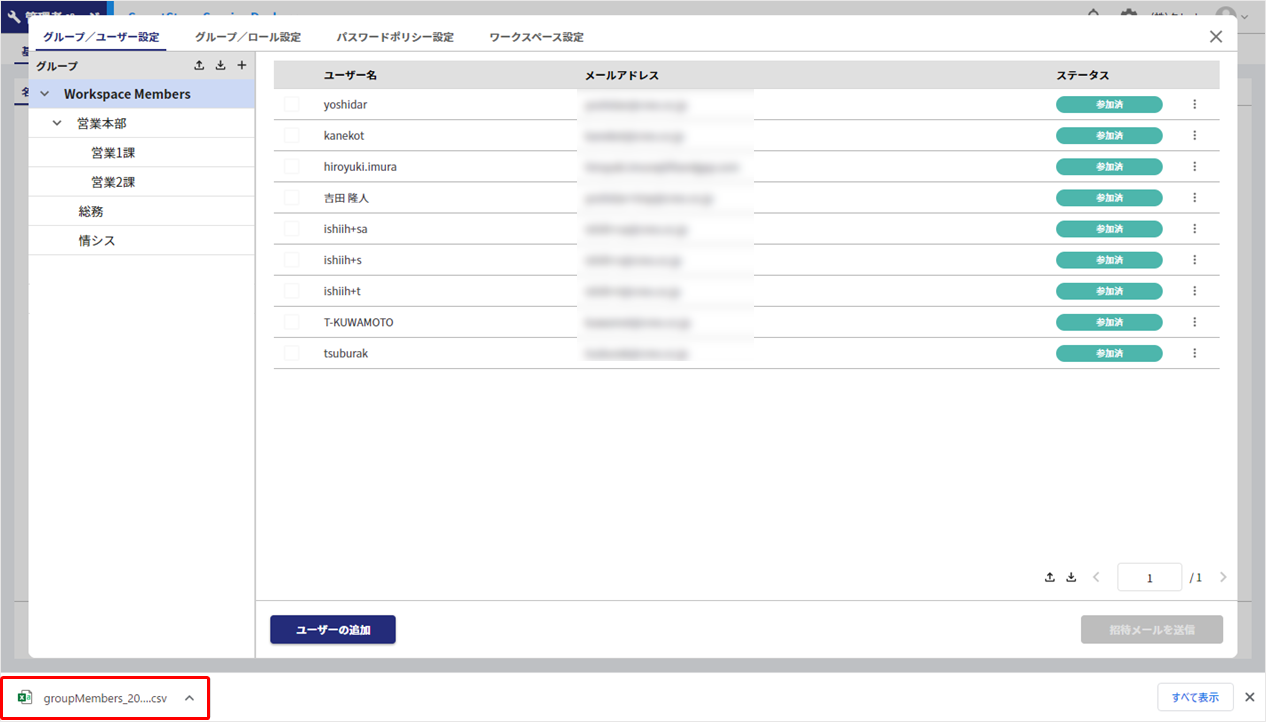Image resolution: width=1266 pixels, height=722 pixels.
Task: Click the group upload icon in グループ header
Action: pos(199,66)
